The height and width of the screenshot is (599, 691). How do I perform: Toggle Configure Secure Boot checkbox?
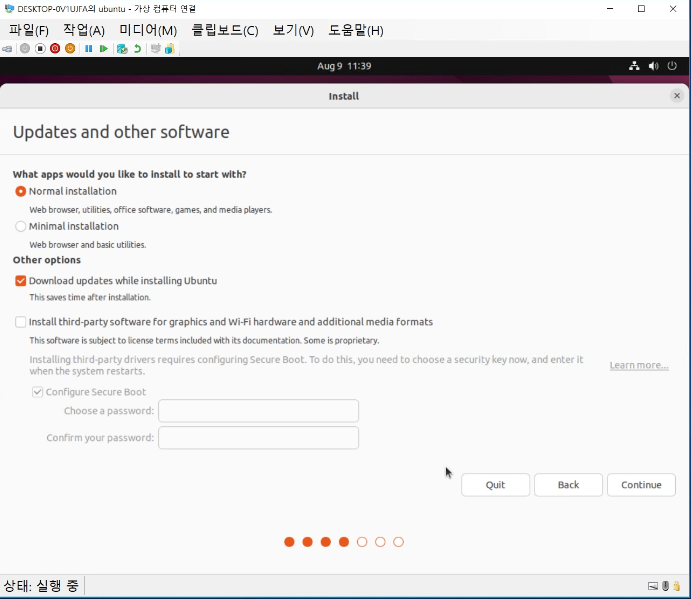(x=37, y=392)
